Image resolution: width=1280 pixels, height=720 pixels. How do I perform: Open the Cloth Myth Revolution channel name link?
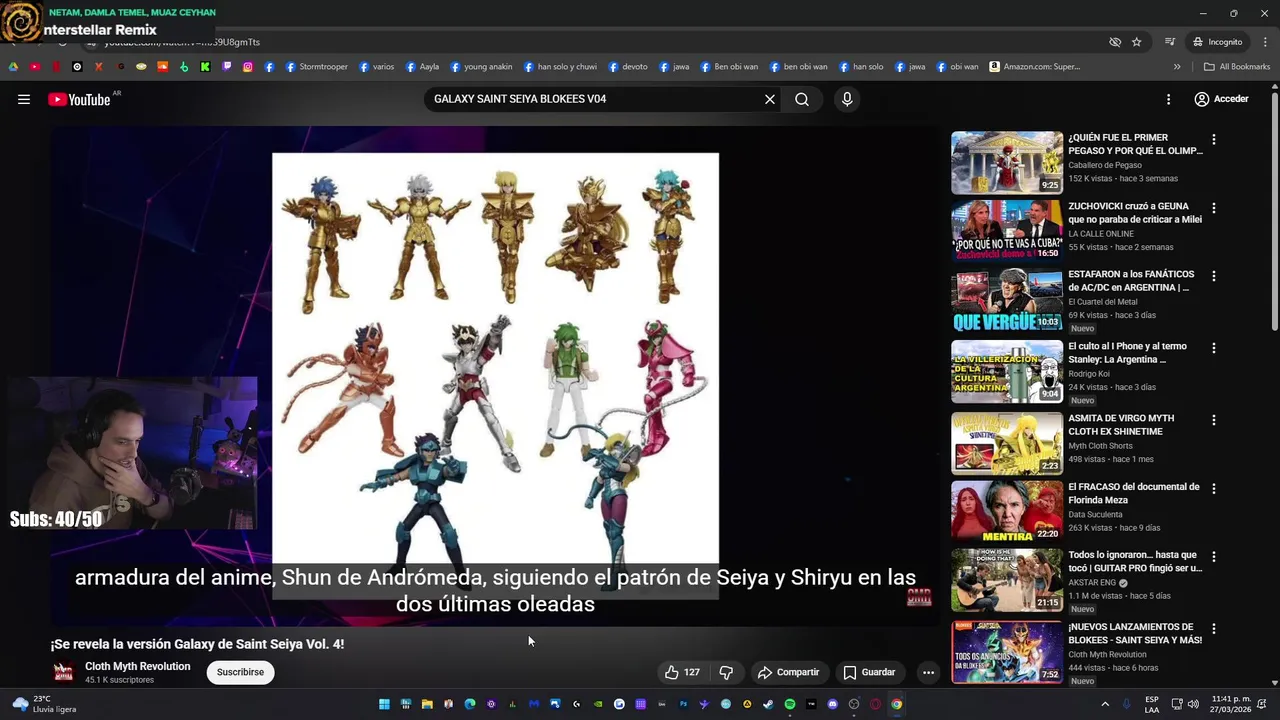point(137,666)
